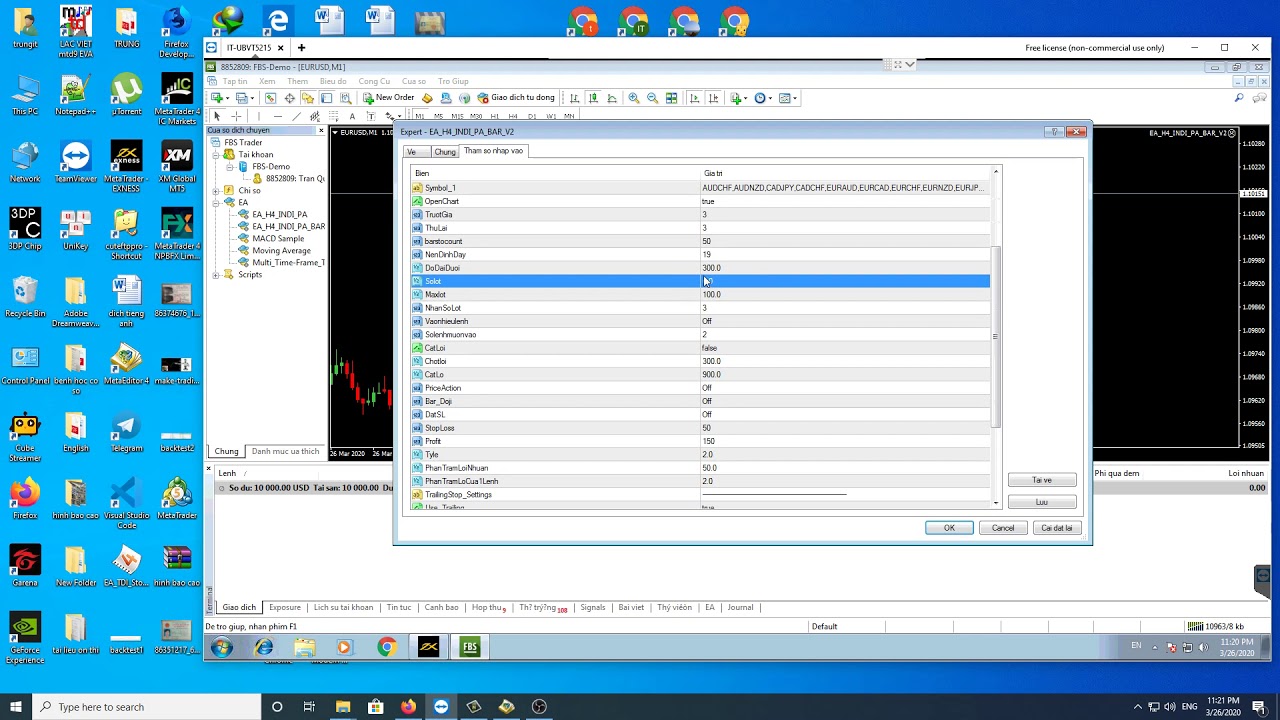Click the zoom out magnifier on chart toolbar
This screenshot has width=1280, height=720.
click(x=652, y=98)
